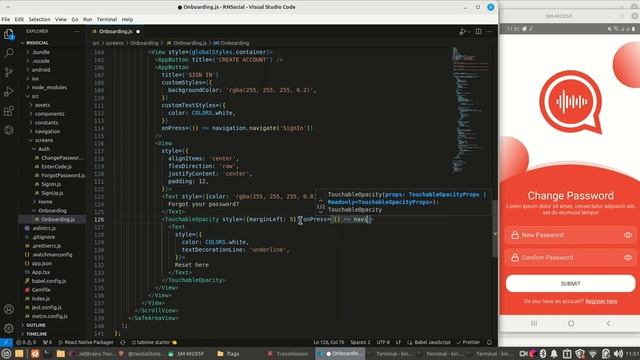This screenshot has height=360, width=640.
Task: Open the View menu
Action: tap(61, 19)
